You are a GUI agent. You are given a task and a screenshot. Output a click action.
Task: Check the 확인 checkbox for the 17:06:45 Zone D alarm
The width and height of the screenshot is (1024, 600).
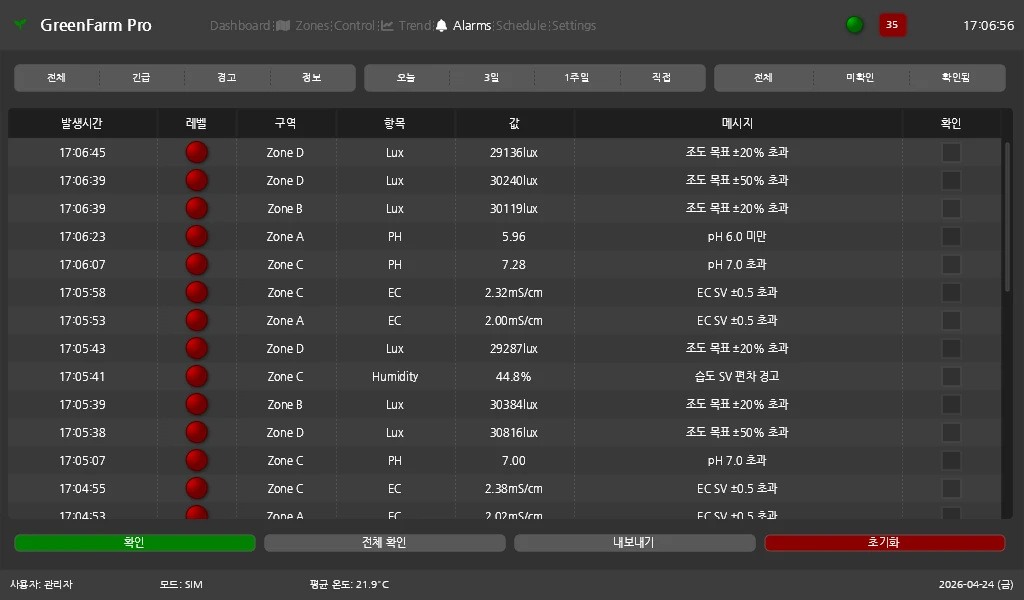pos(950,152)
